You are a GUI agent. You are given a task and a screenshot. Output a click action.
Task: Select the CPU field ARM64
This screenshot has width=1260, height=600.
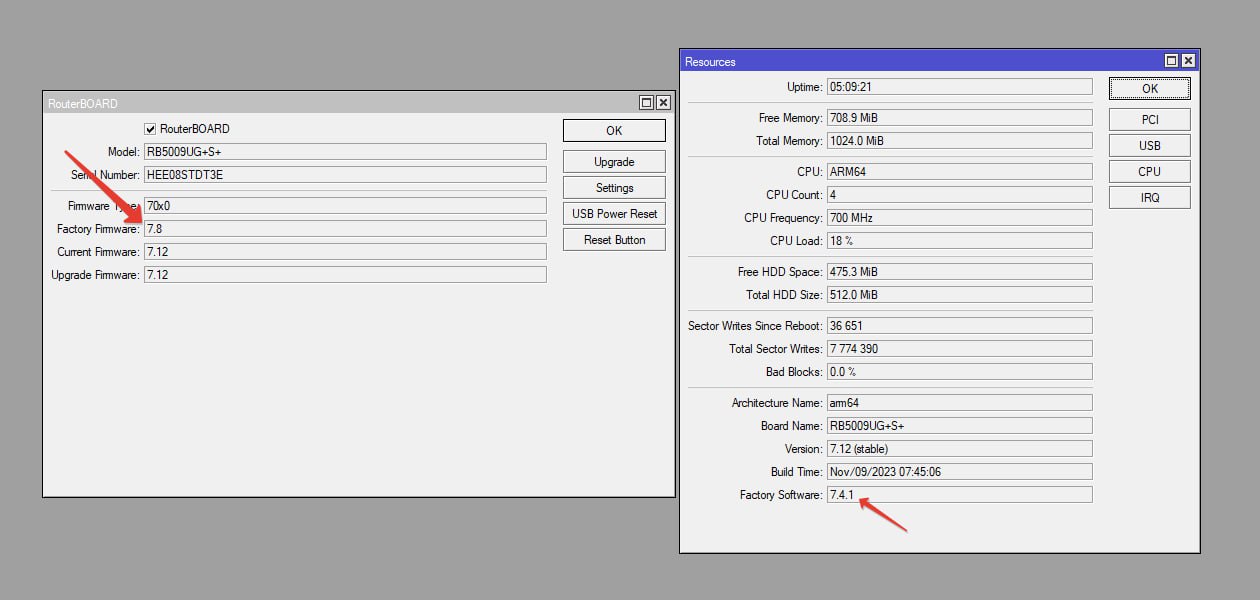click(x=959, y=172)
